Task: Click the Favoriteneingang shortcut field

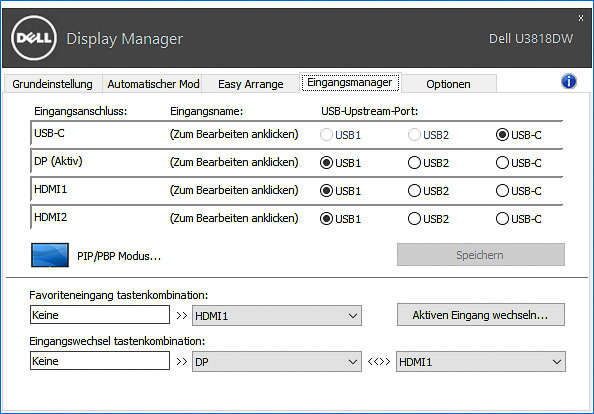Action: (x=100, y=315)
